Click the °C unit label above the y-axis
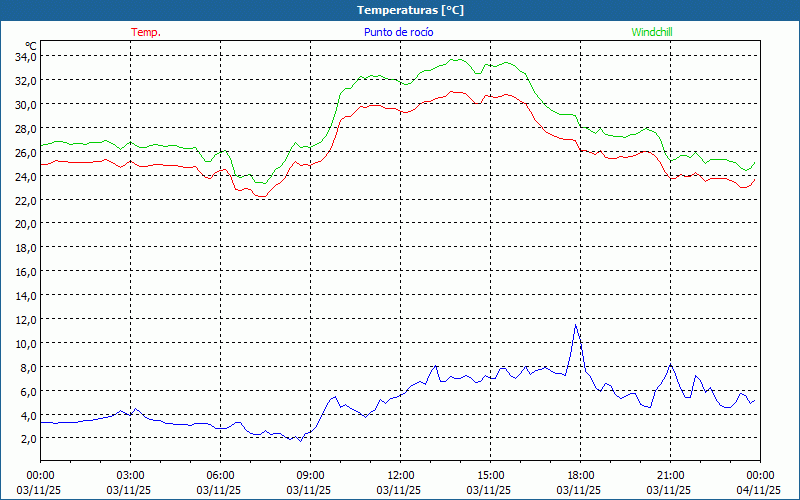Screen dimensions: 800x500 [31, 46]
